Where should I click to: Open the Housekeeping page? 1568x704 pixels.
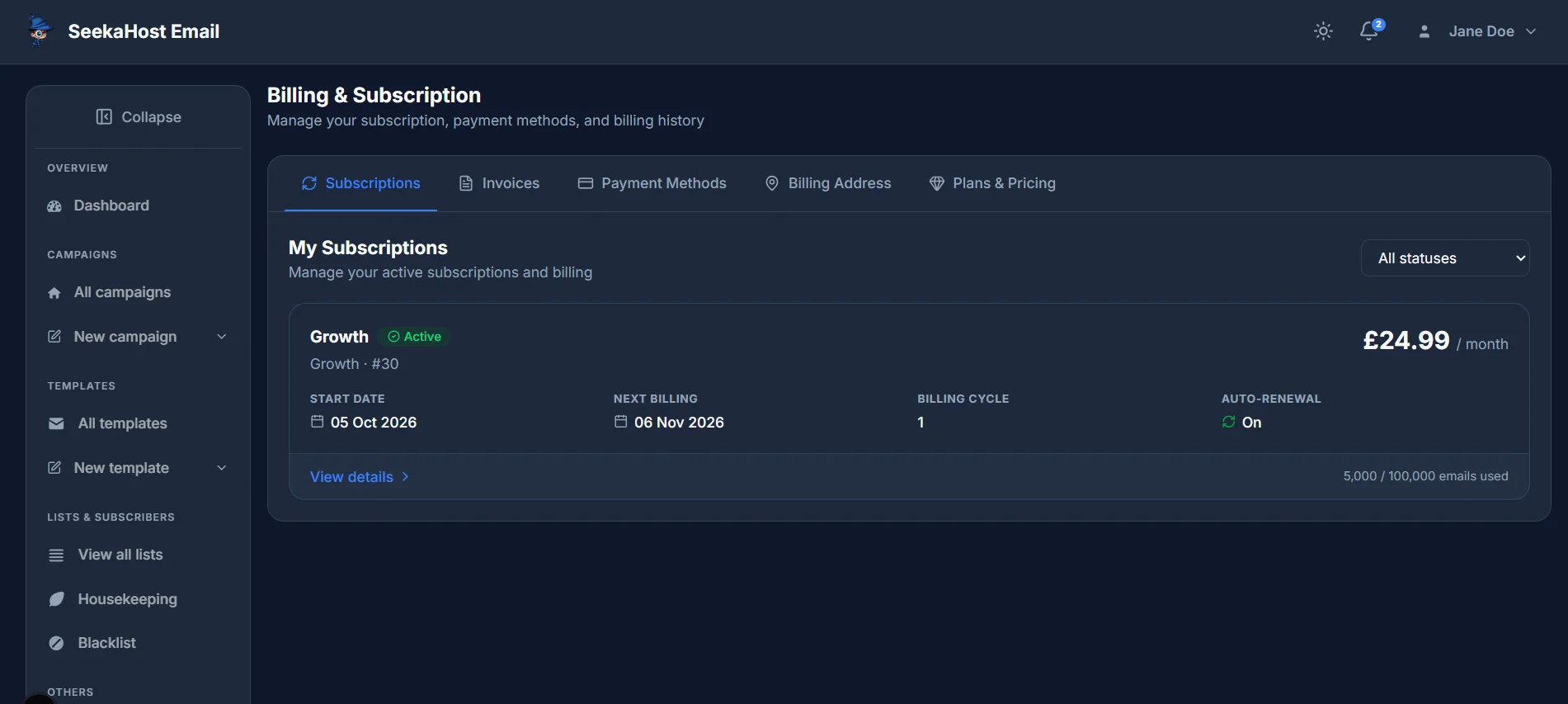pos(138,599)
